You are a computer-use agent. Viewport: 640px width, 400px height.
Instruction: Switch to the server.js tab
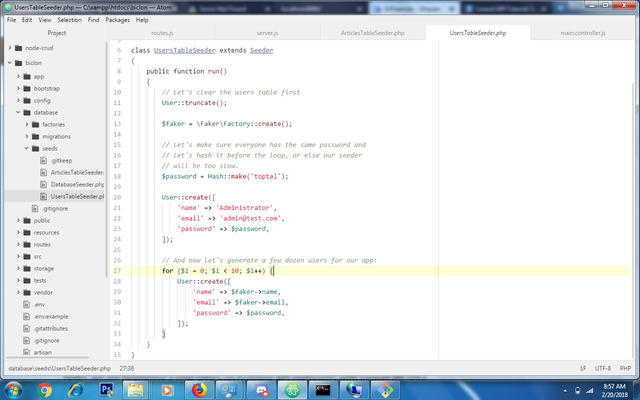pyautogui.click(x=267, y=33)
